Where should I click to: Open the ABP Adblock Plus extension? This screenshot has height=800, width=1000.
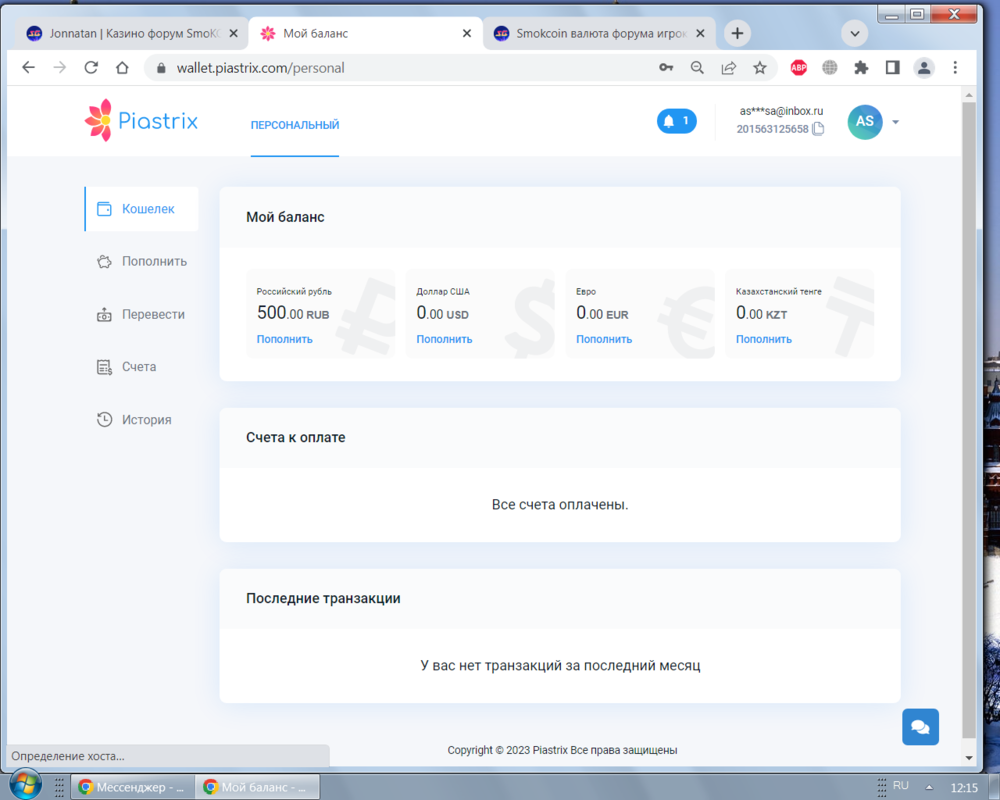click(x=798, y=68)
